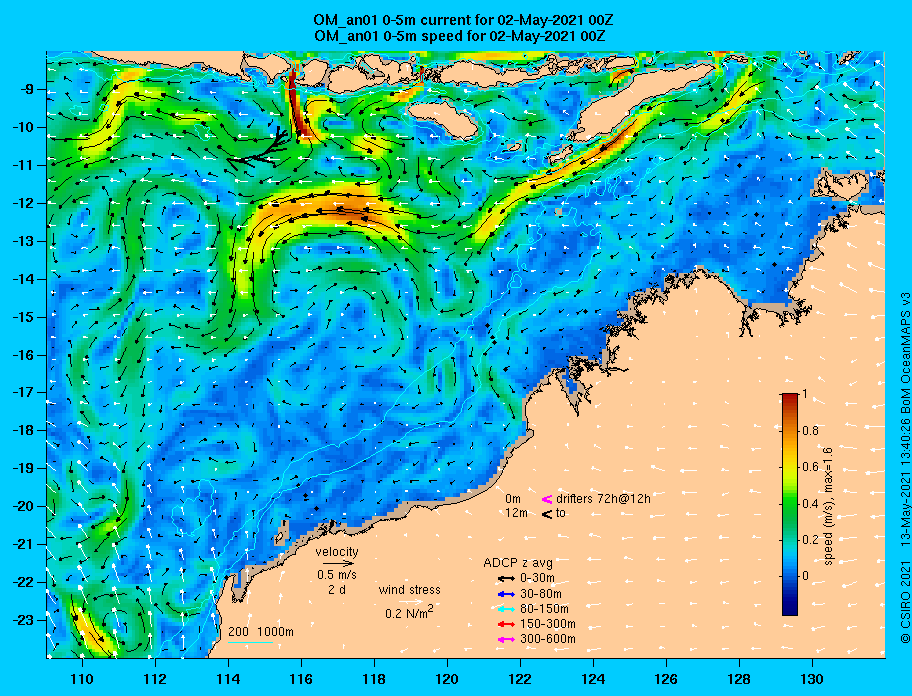Click the '0m' drifter depth label
Screen dimensions: 912x696
pos(513,499)
